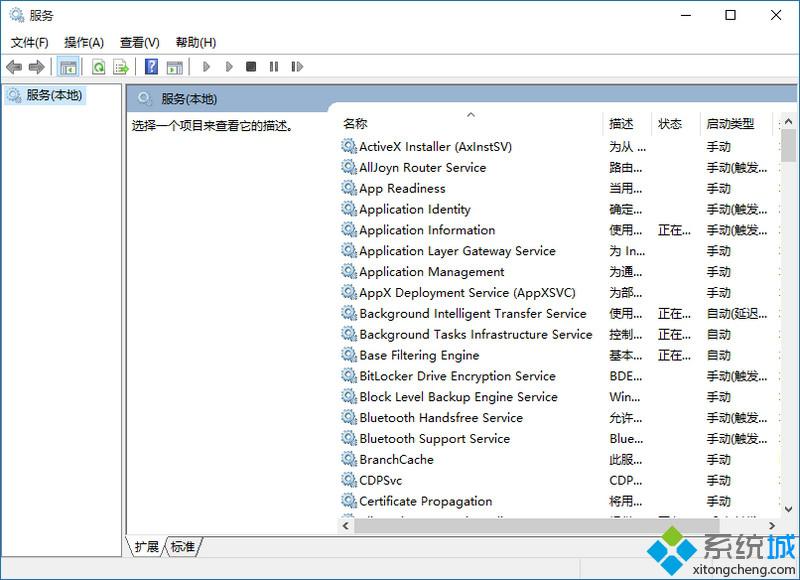Click gear icon beside BranchCache
This screenshot has height=580, width=800.
point(349,459)
